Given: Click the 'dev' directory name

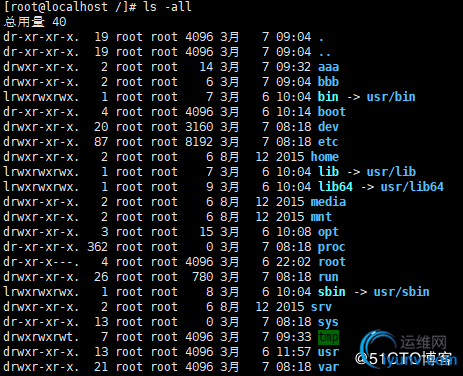Looking at the screenshot, I should coord(328,127).
